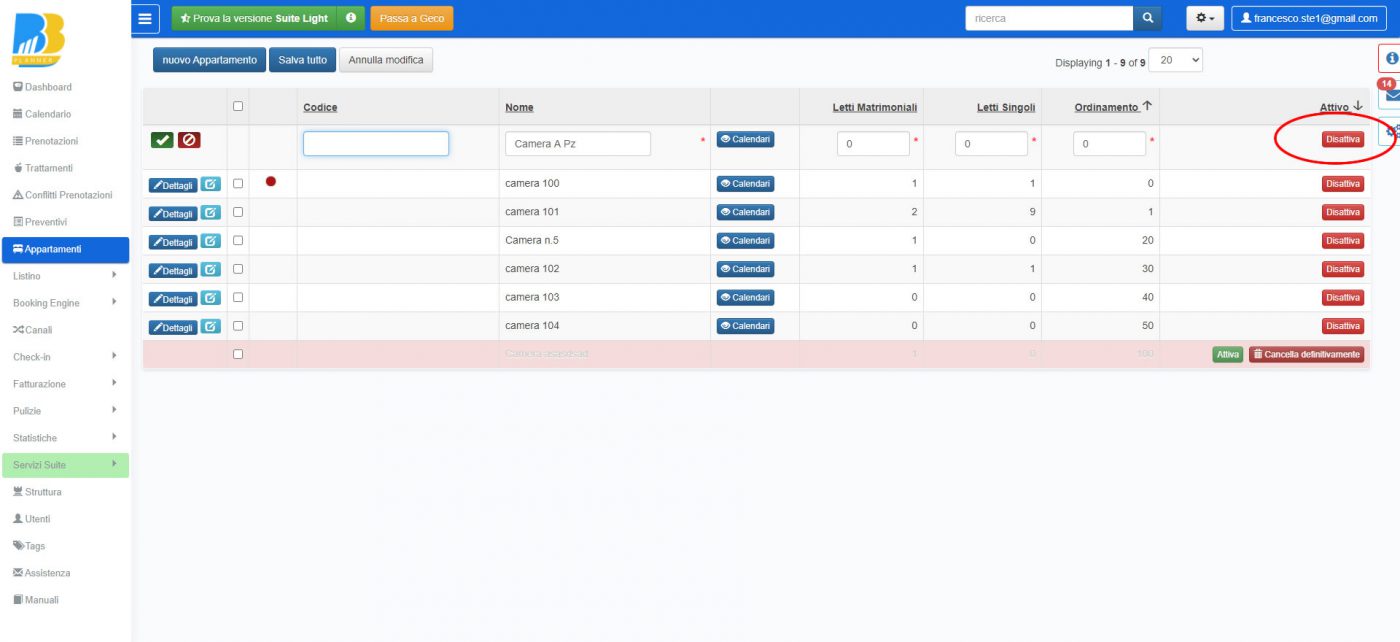Toggle the select-all header checkbox

[x=238, y=106]
